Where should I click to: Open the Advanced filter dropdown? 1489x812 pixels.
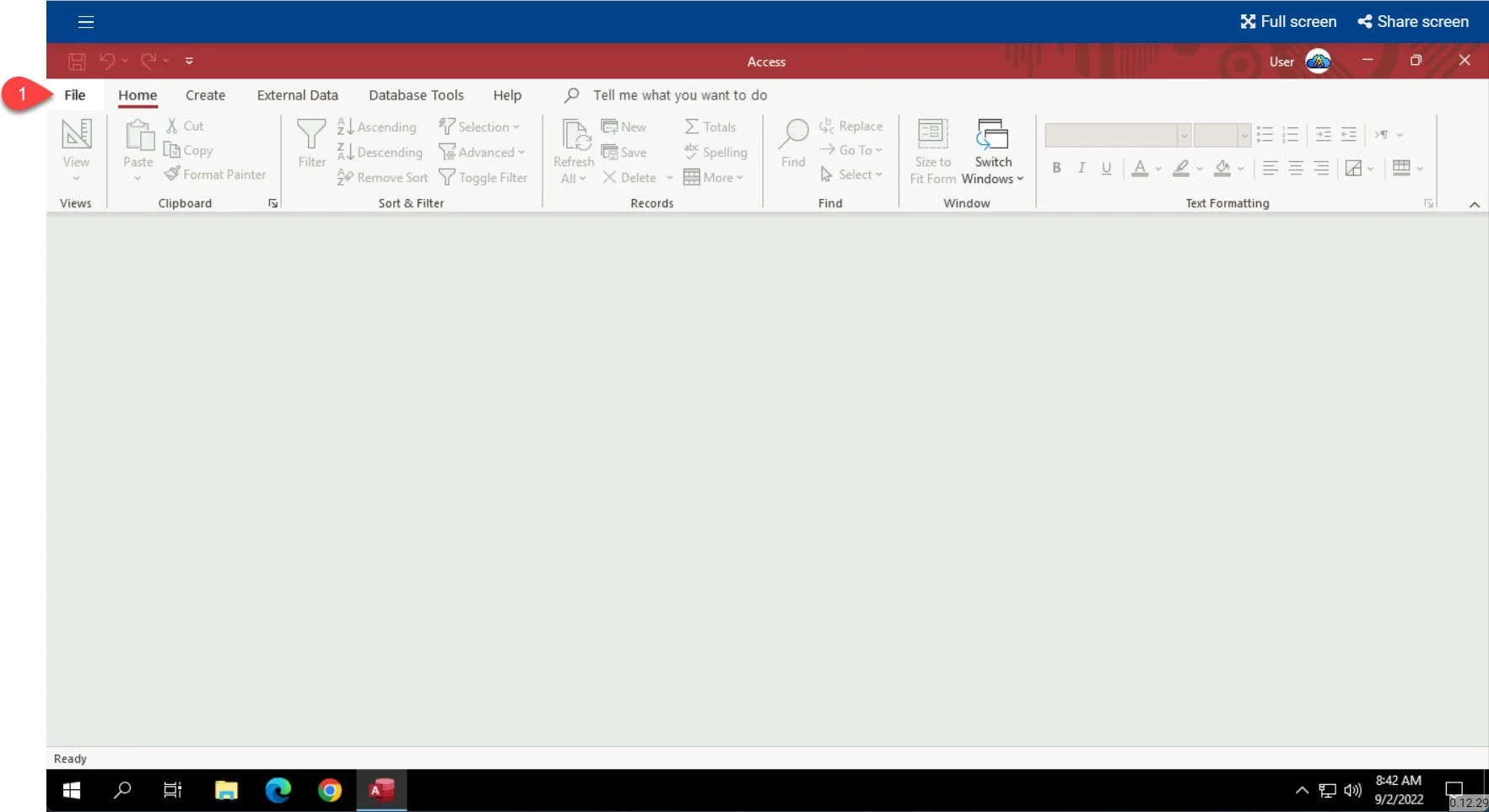tap(483, 152)
